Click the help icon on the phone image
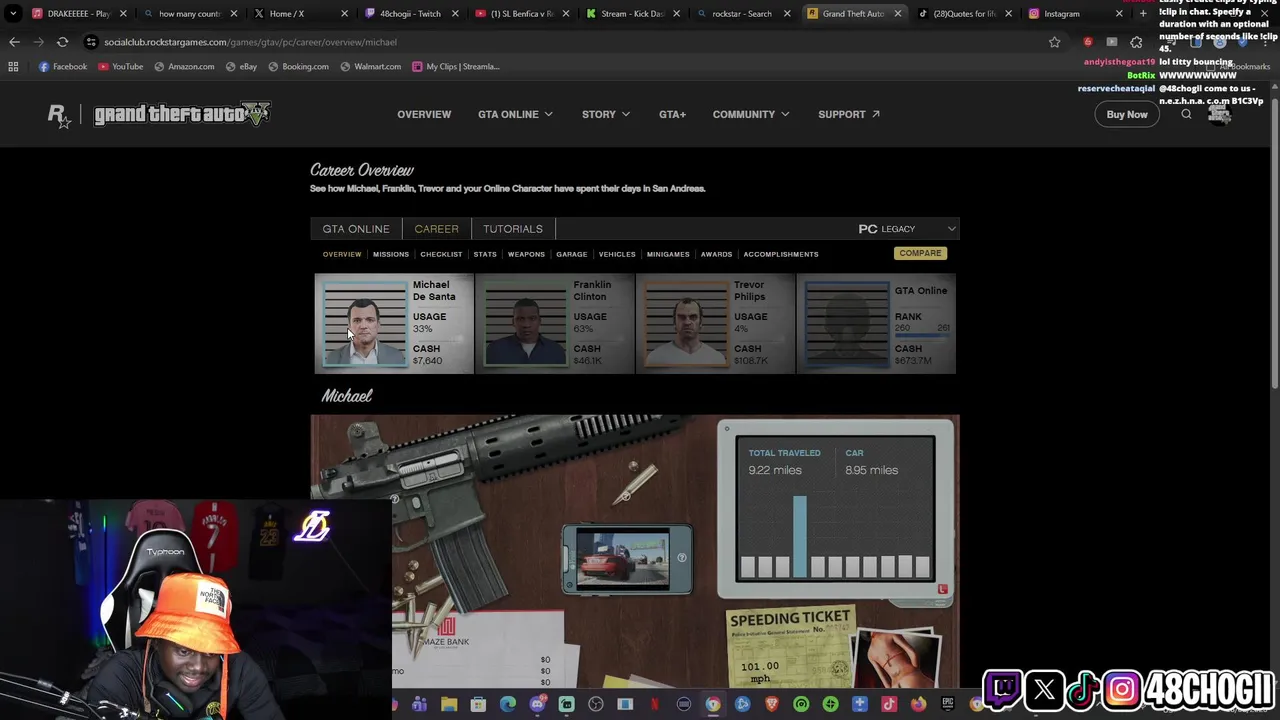The height and width of the screenshot is (720, 1280). tap(682, 558)
